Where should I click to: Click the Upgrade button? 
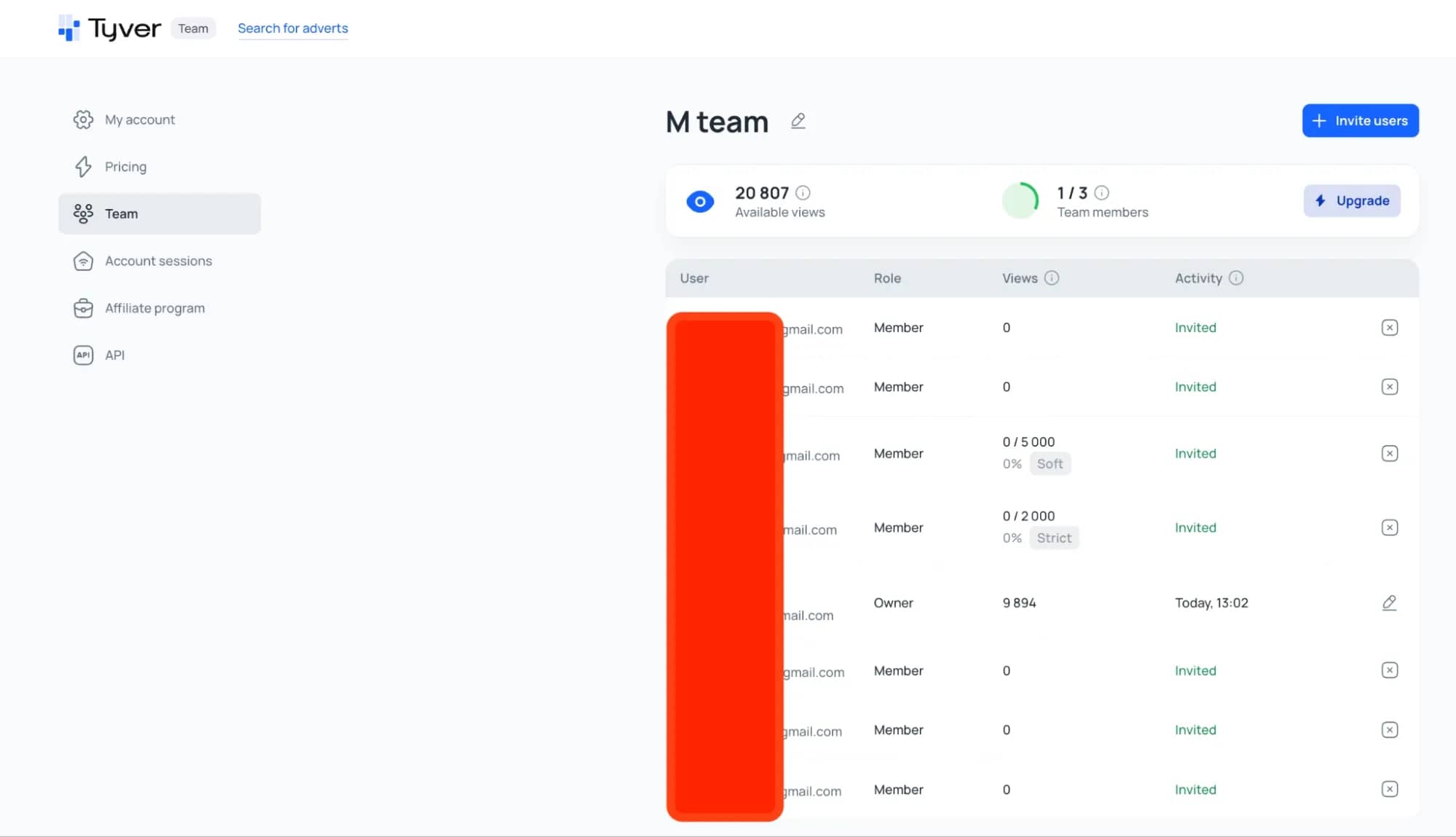(1352, 200)
